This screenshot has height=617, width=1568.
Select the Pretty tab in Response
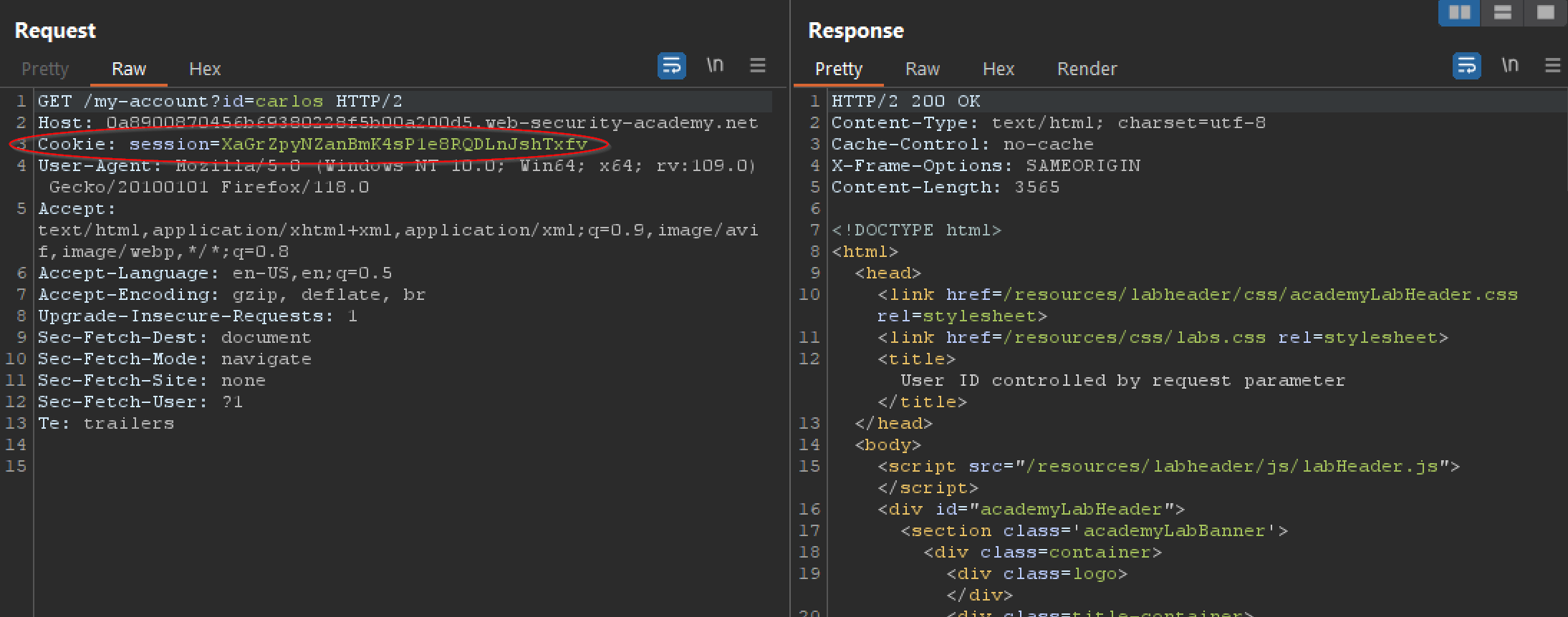[839, 69]
